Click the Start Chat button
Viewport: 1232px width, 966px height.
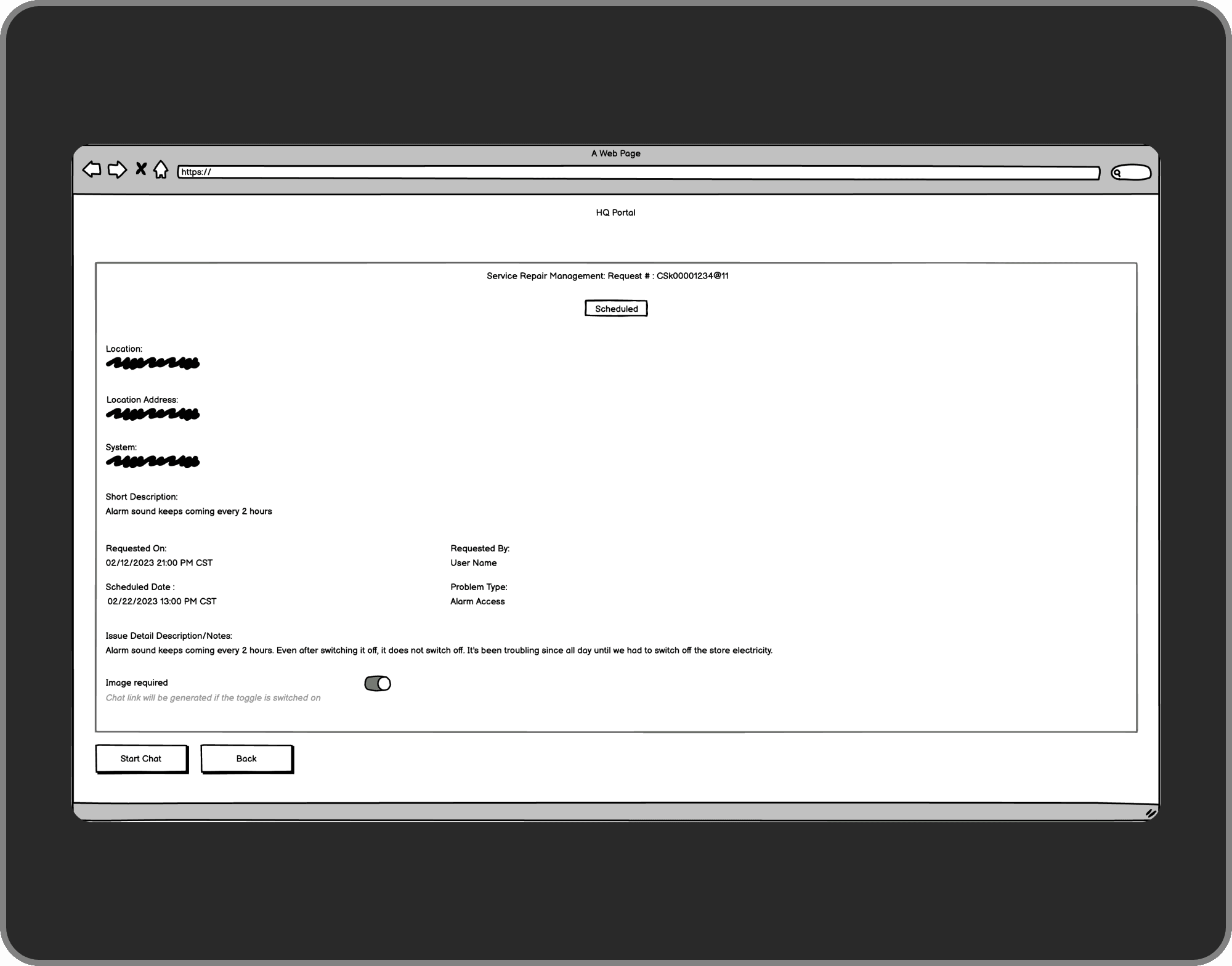pos(142,759)
